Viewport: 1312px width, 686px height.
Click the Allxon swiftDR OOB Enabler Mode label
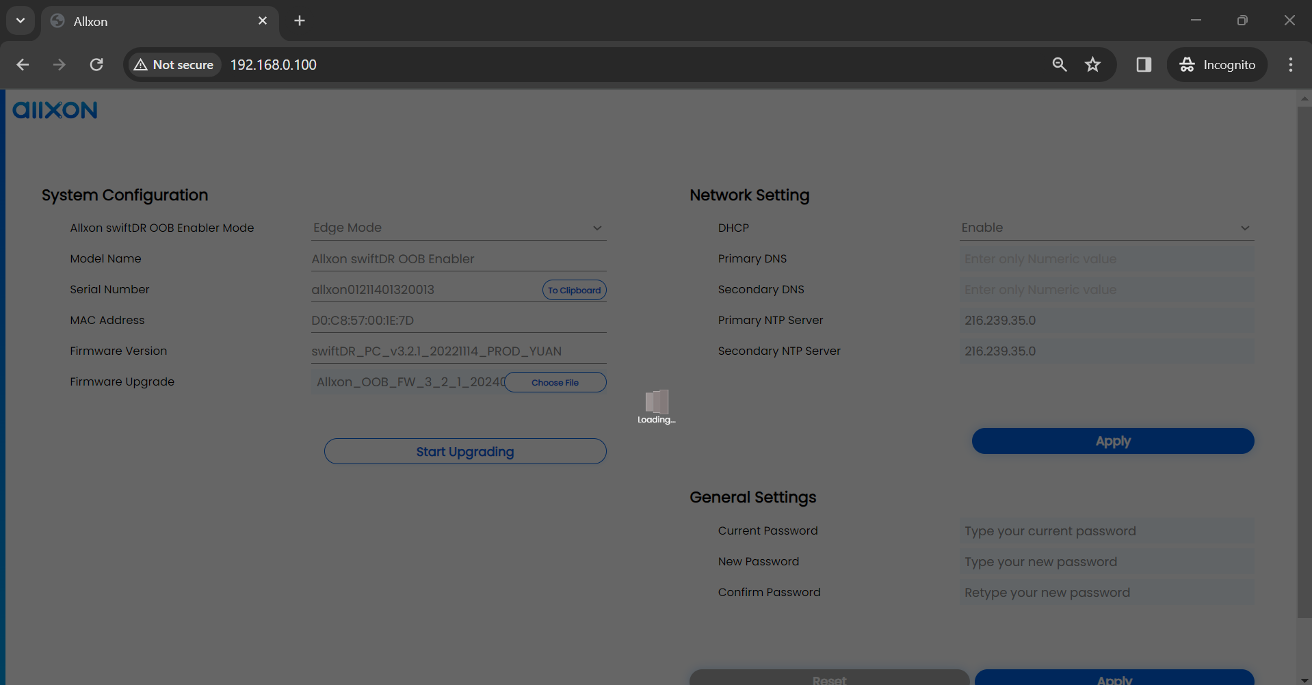tap(162, 228)
